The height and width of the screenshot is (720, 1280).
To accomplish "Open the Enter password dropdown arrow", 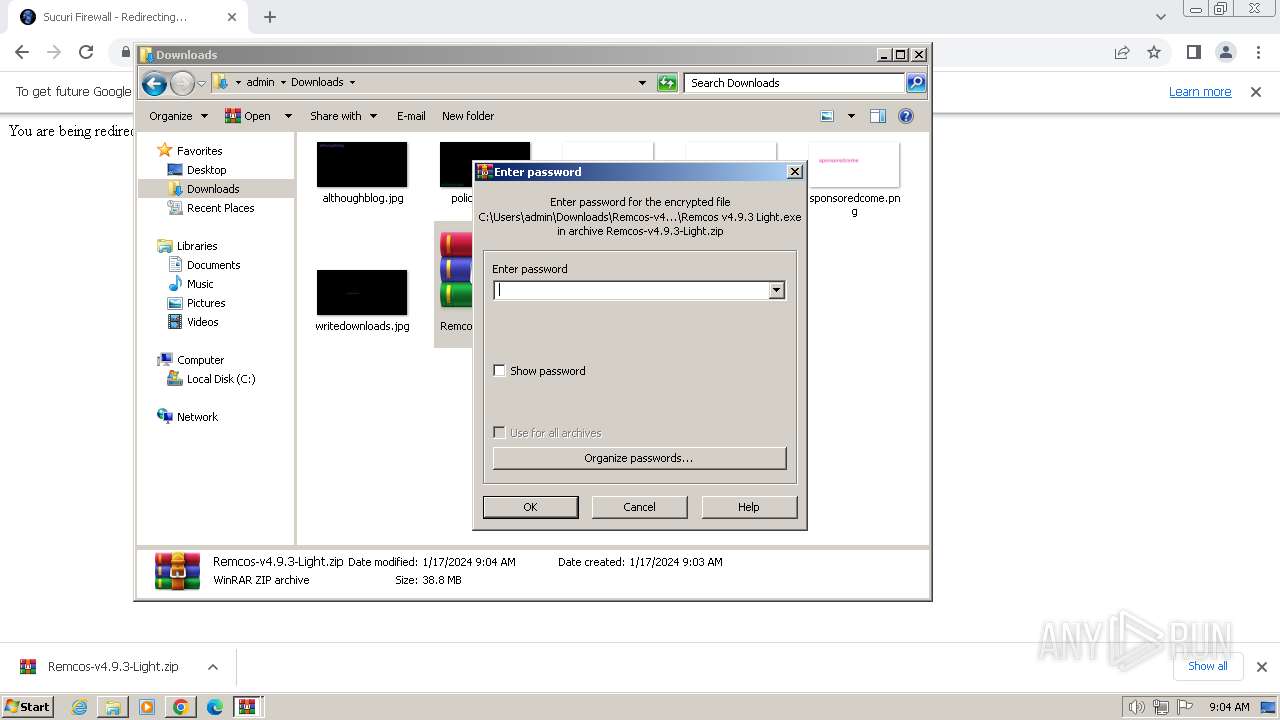I will [x=776, y=290].
